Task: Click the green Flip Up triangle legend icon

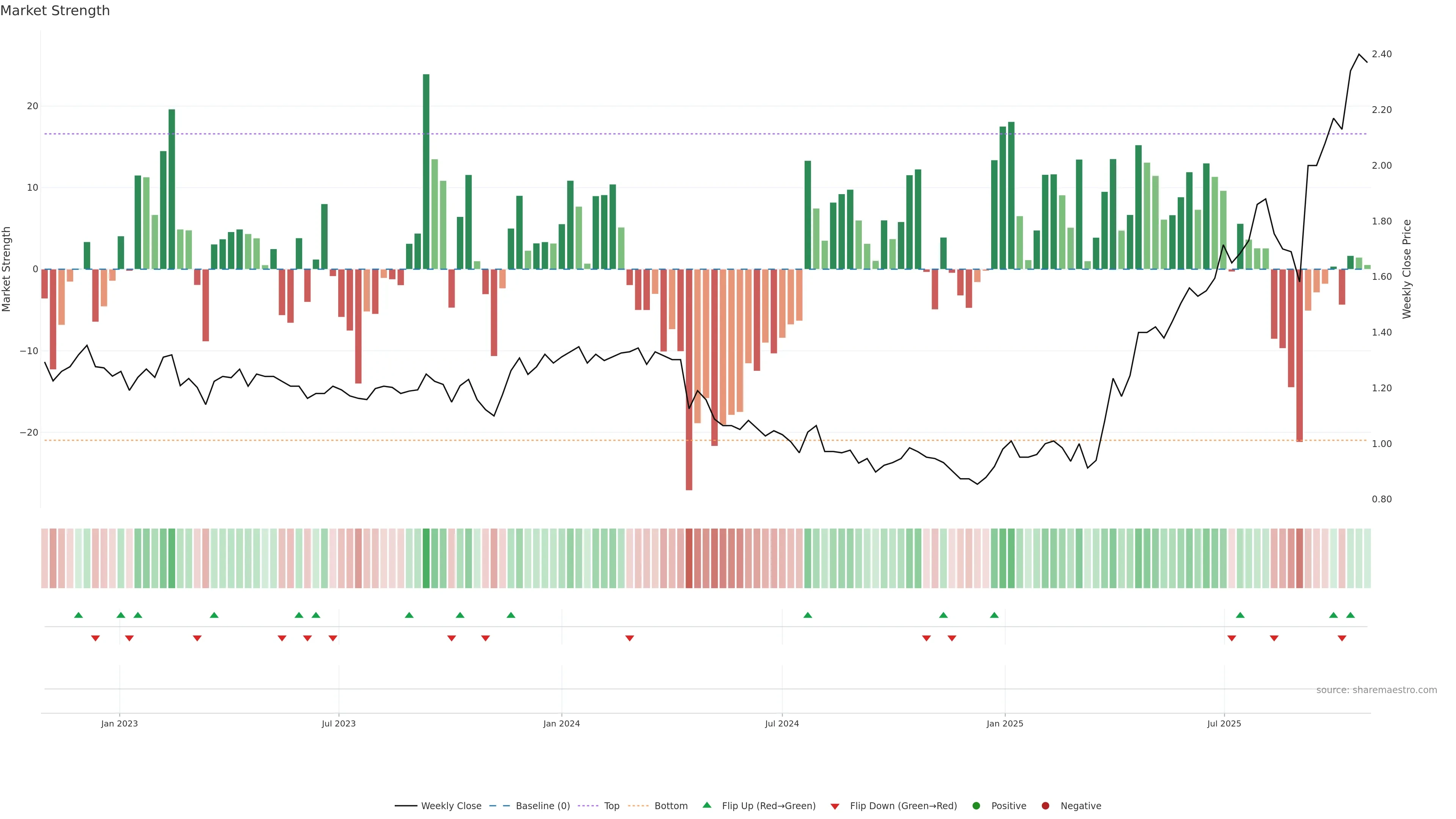Action: click(706, 805)
